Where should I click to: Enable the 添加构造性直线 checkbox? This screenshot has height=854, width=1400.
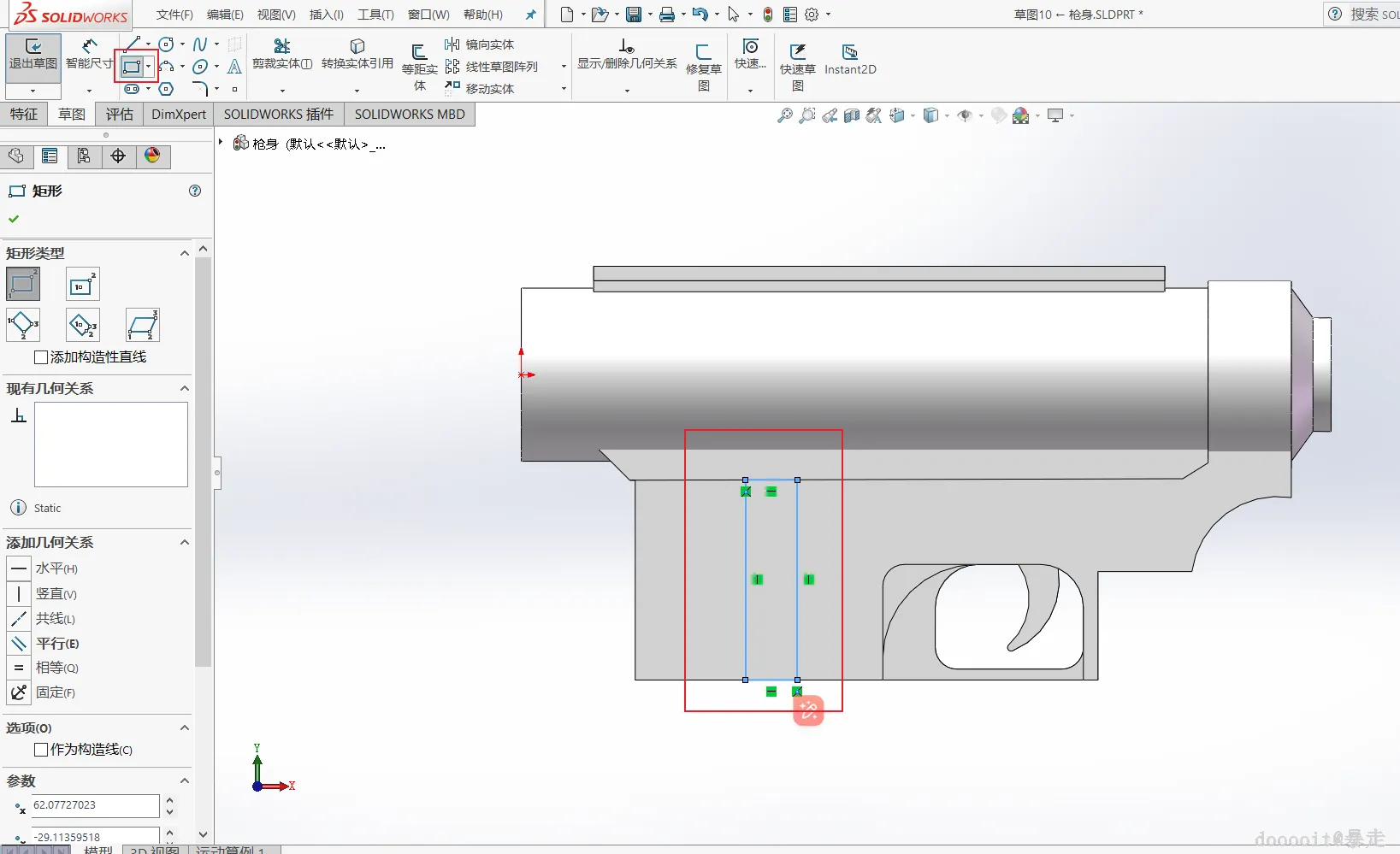point(41,357)
